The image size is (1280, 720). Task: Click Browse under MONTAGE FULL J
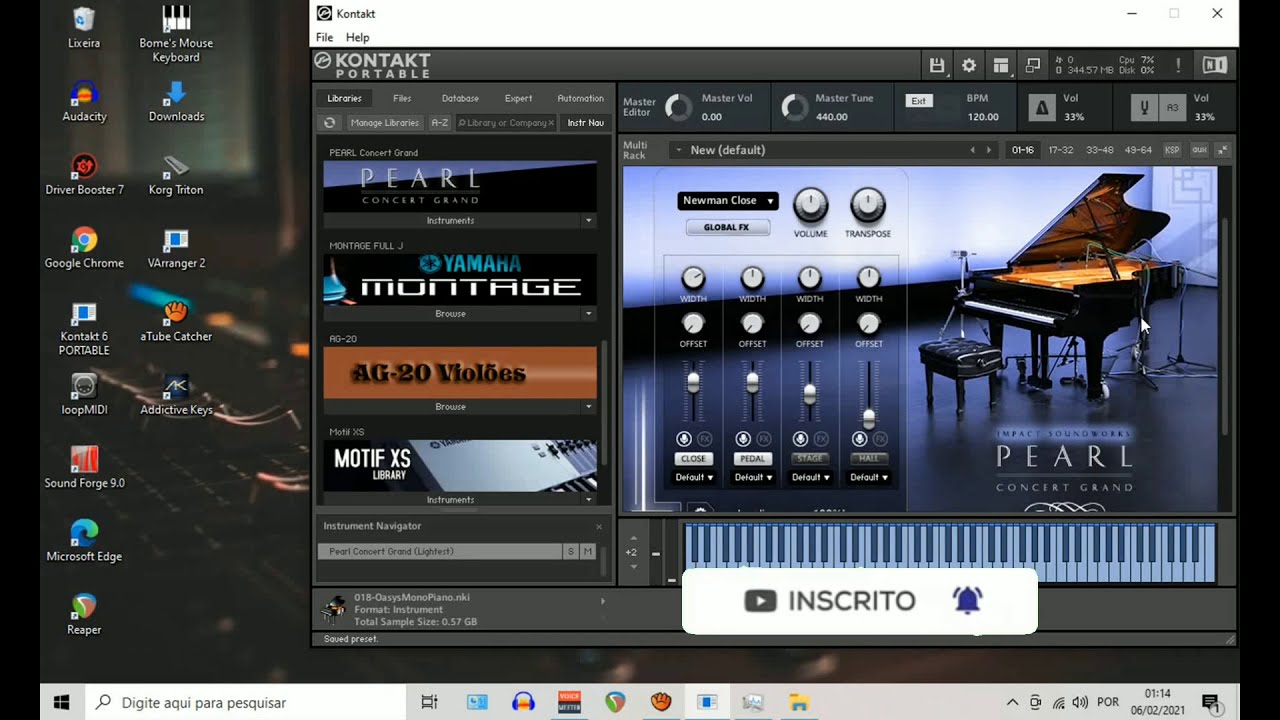coord(450,313)
